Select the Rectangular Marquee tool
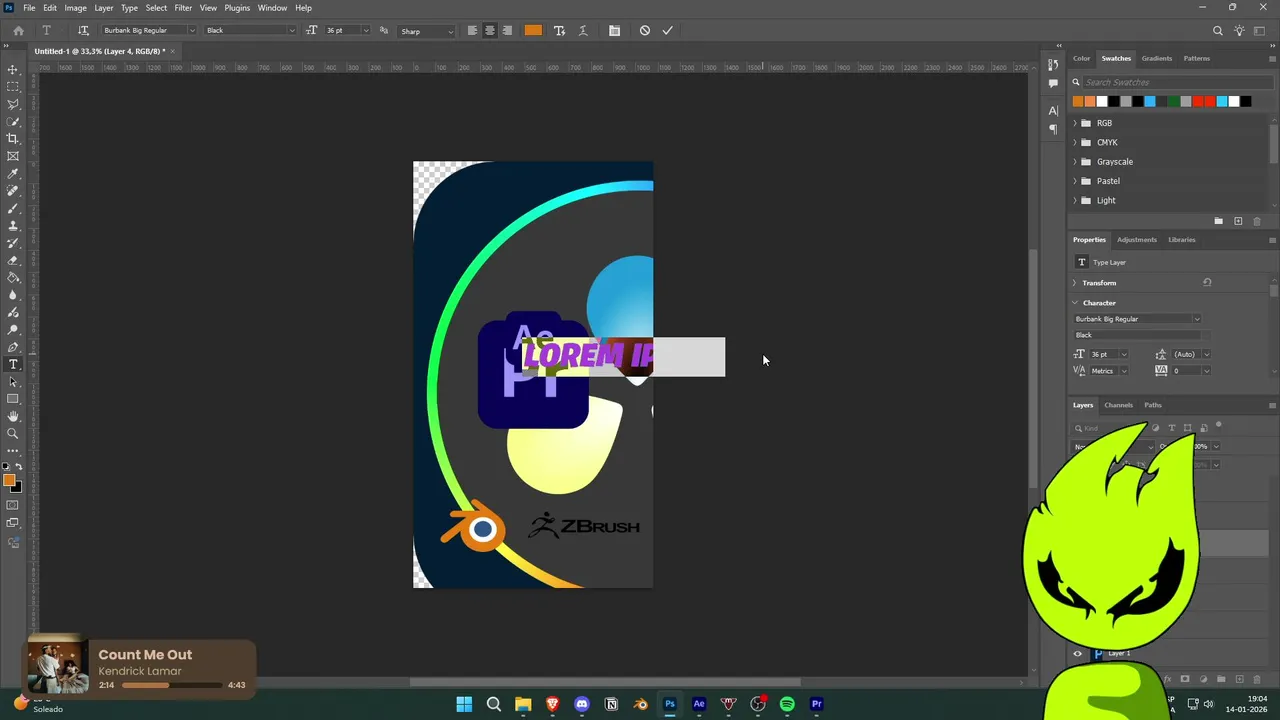The image size is (1280, 720). click(x=13, y=87)
